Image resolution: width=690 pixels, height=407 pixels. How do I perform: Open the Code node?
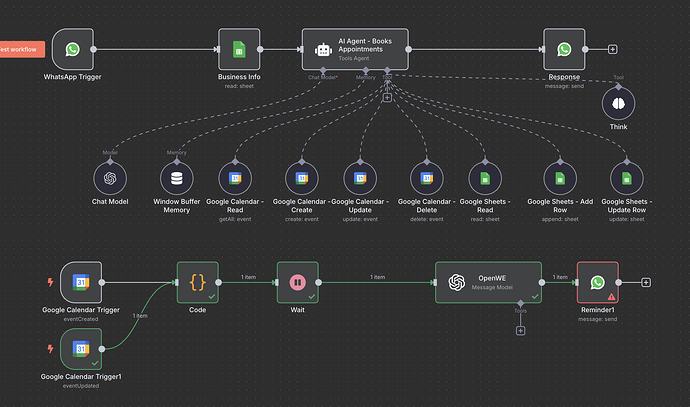click(198, 282)
